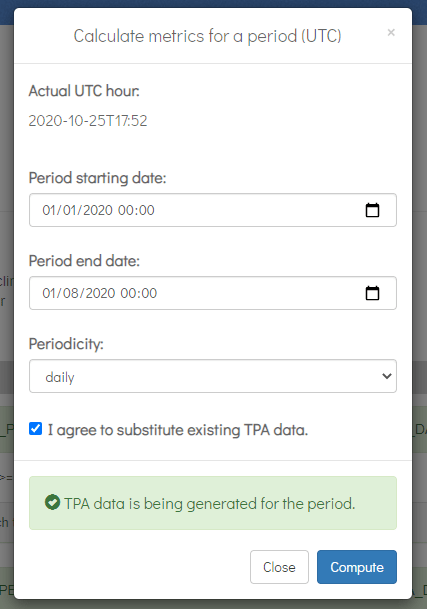This screenshot has width=427, height=609.
Task: Open calendar picker for period starting date
Action: point(372,210)
